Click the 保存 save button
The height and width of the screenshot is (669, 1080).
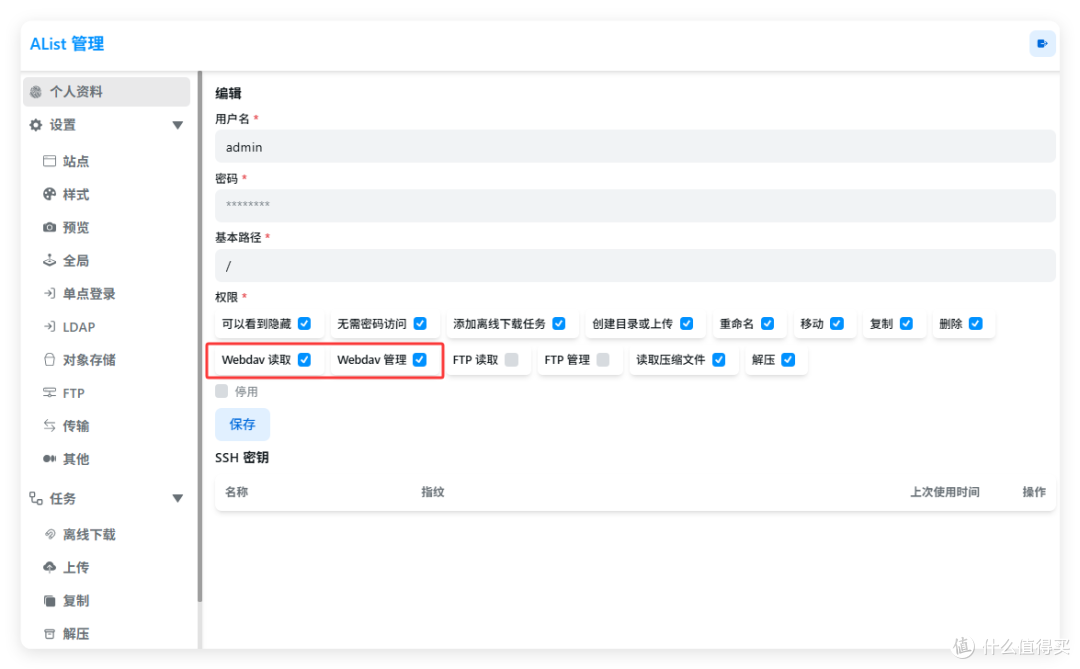click(x=242, y=424)
